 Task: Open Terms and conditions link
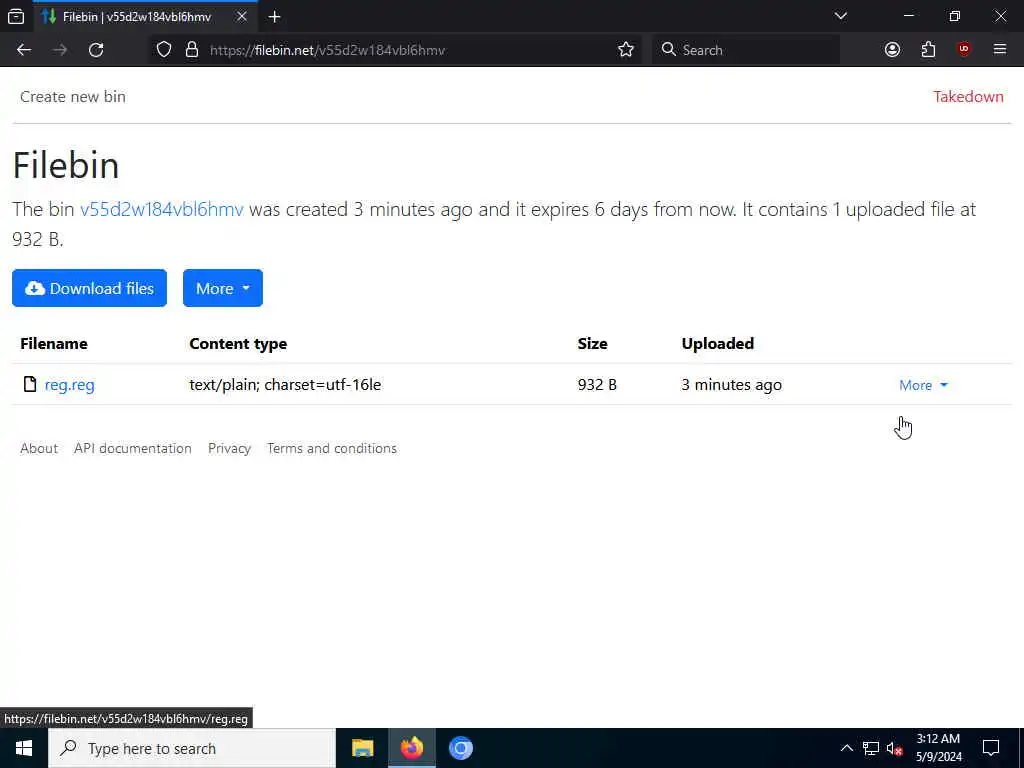(332, 448)
